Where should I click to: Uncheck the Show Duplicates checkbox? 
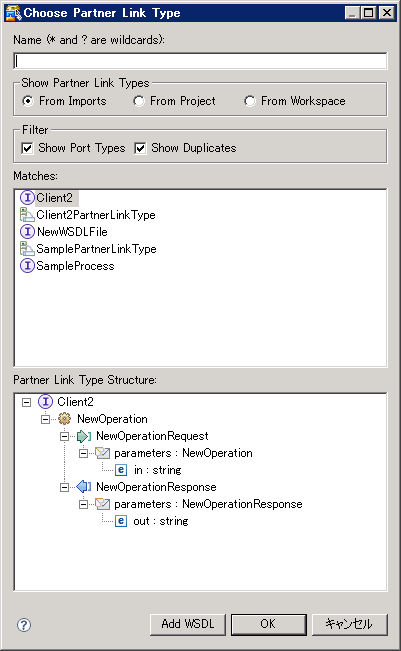140,148
